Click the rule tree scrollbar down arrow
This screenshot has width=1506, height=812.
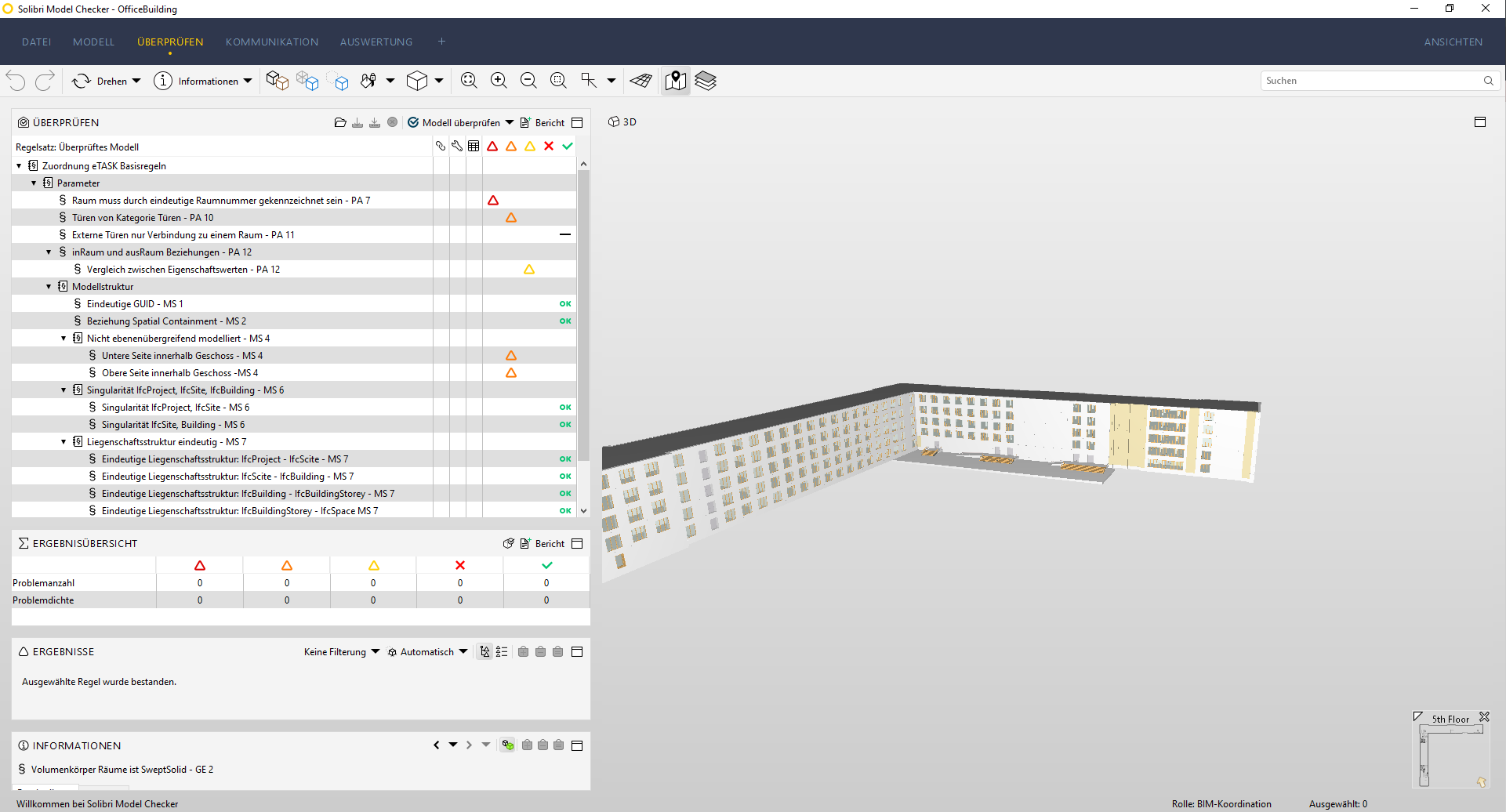click(x=583, y=510)
